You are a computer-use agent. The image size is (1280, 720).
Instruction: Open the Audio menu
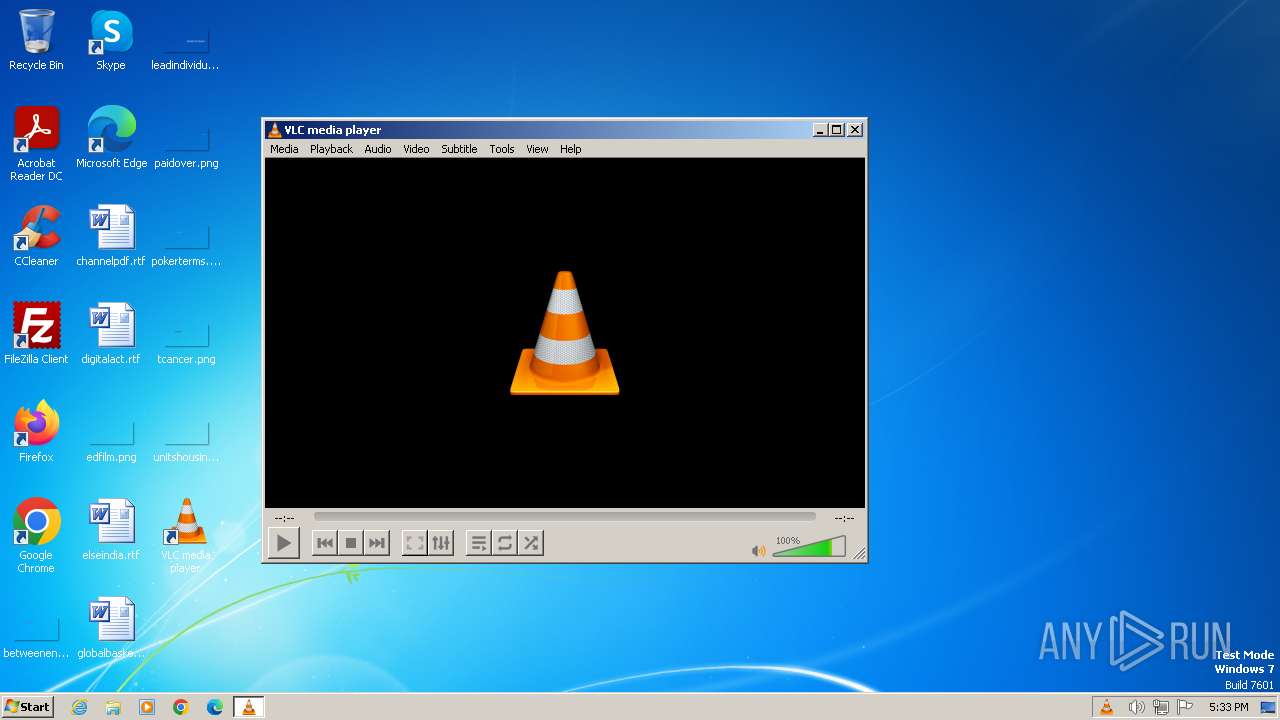(378, 149)
